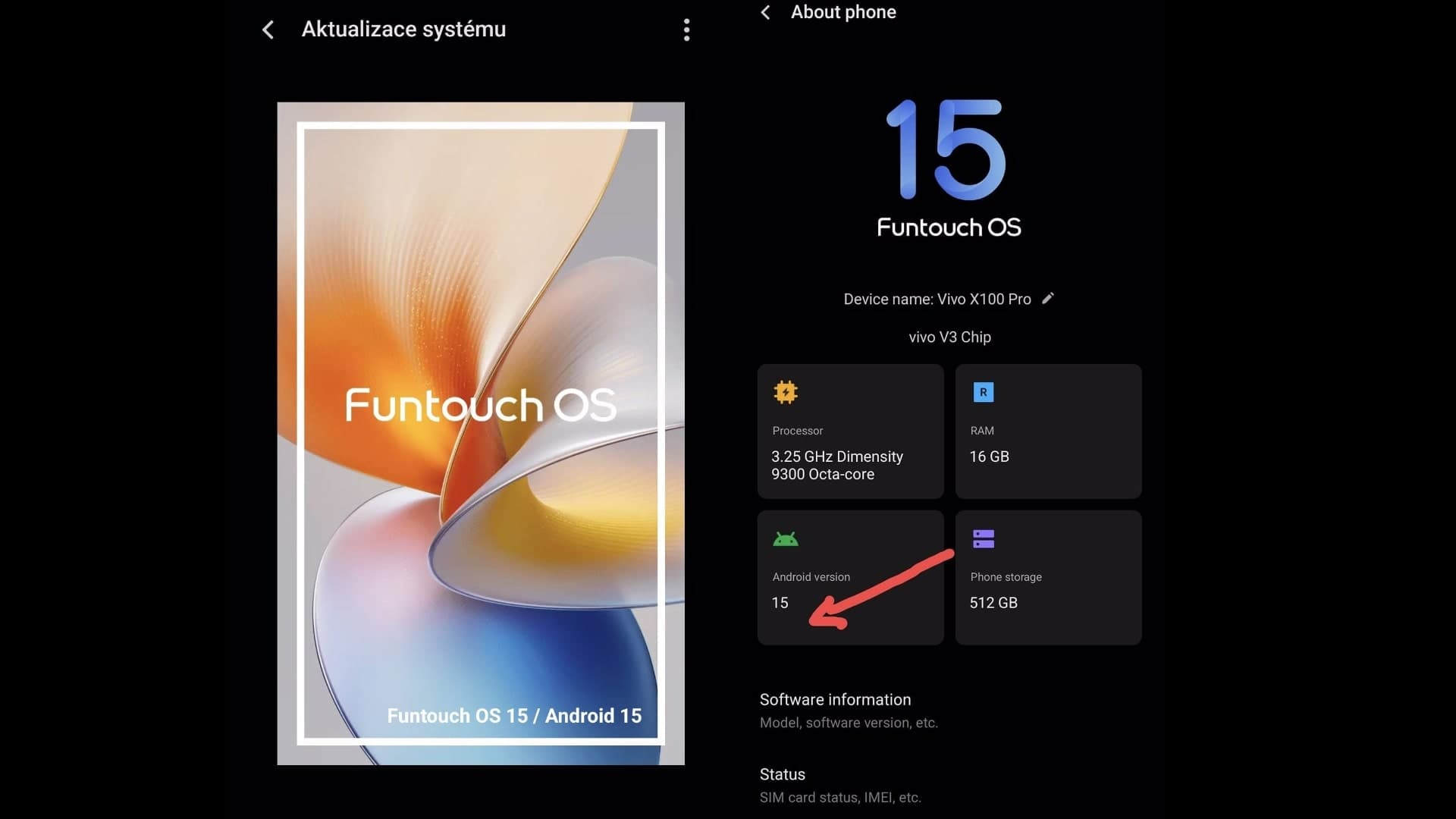Tap the Processor chip icon
The width and height of the screenshot is (1456, 819).
click(x=786, y=392)
